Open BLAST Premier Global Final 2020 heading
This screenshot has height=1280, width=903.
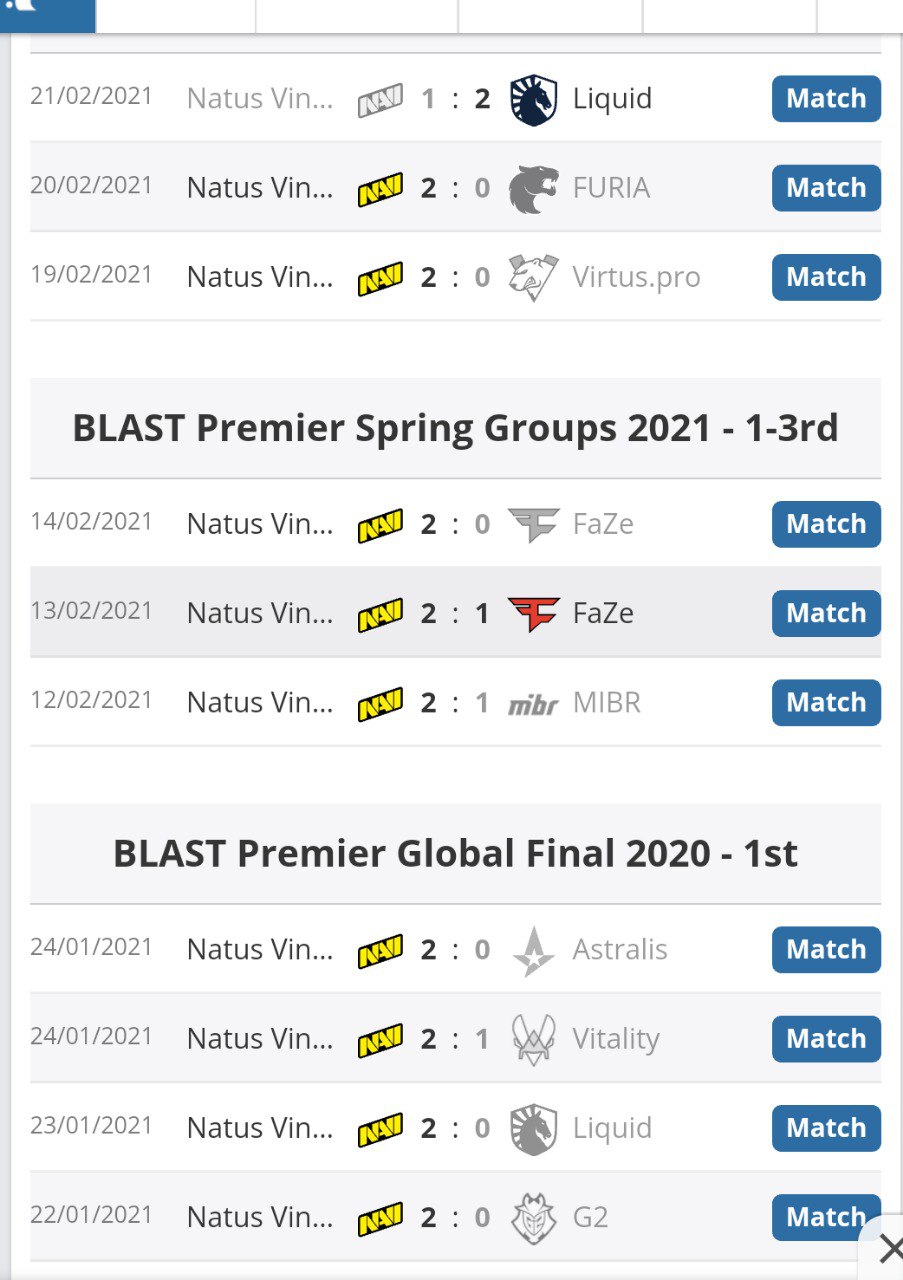(x=455, y=854)
